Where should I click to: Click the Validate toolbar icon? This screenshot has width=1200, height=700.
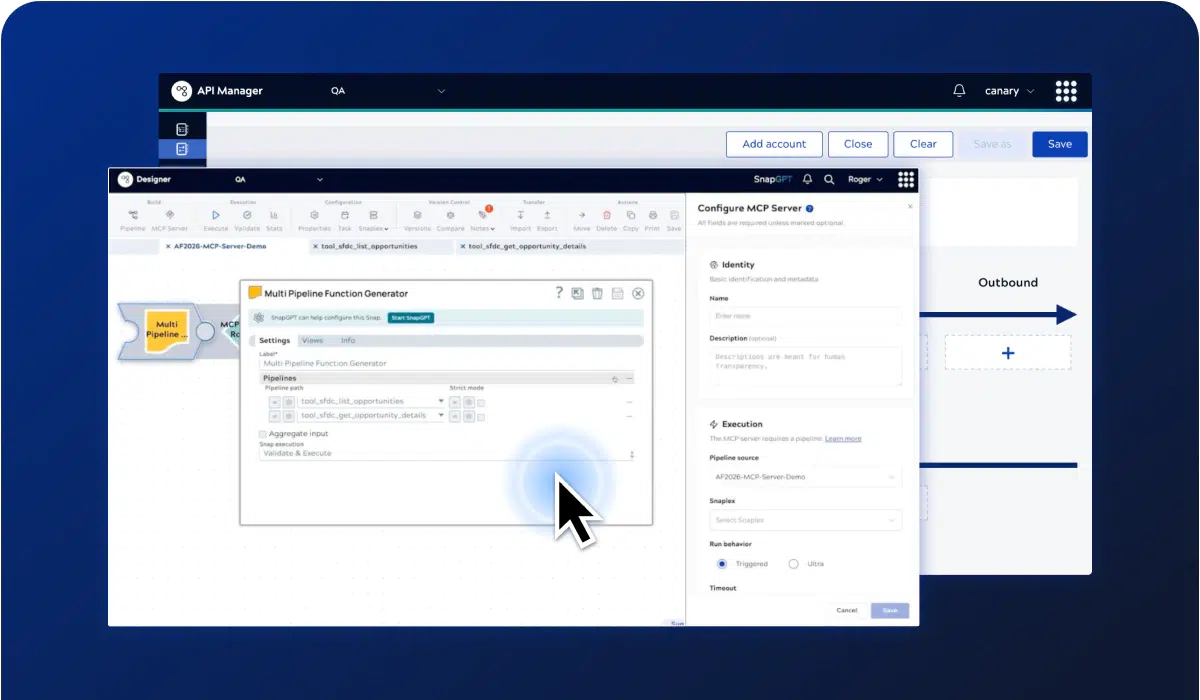click(x=247, y=215)
